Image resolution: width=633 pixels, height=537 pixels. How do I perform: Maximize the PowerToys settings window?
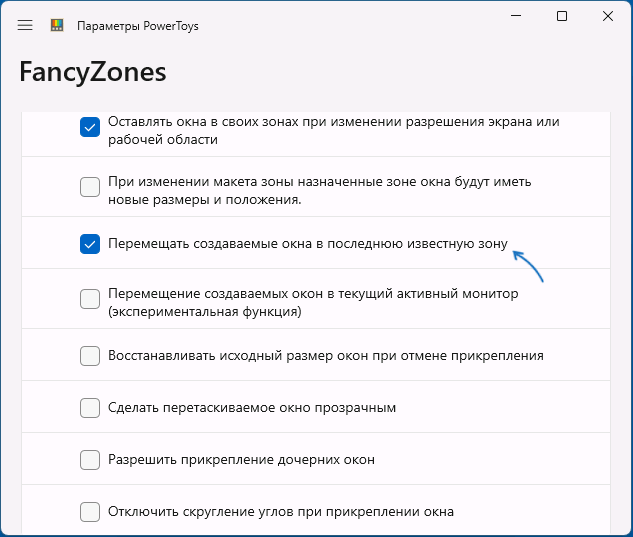coord(562,16)
